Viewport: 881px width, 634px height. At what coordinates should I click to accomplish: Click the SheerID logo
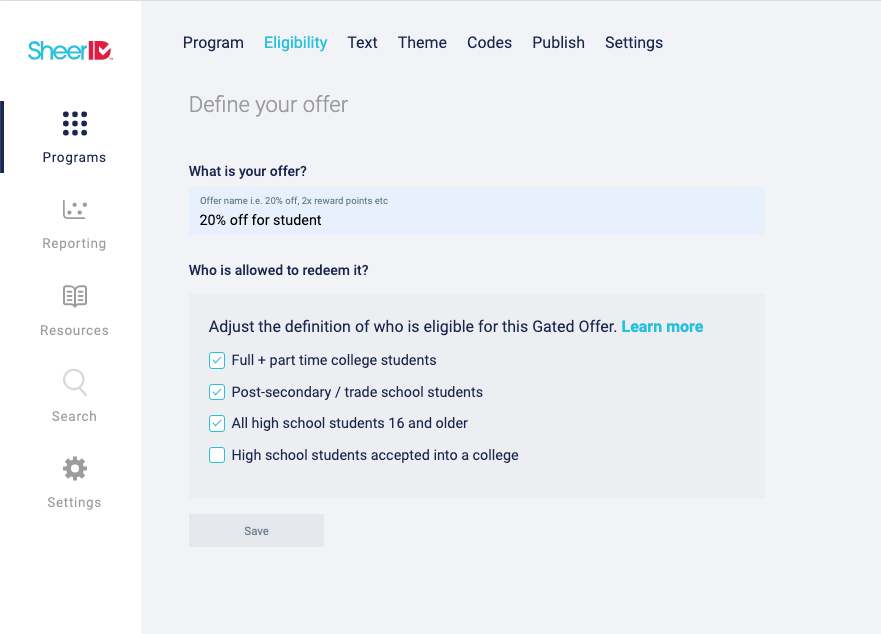coord(70,51)
